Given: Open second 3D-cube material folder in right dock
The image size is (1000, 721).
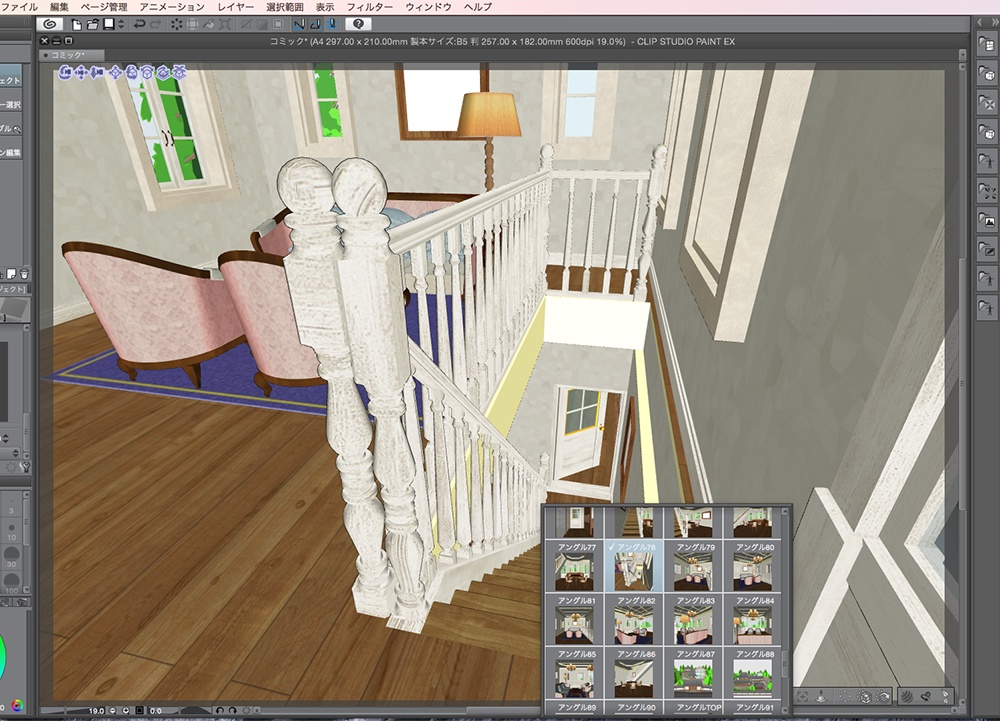Looking at the screenshot, I should (987, 74).
